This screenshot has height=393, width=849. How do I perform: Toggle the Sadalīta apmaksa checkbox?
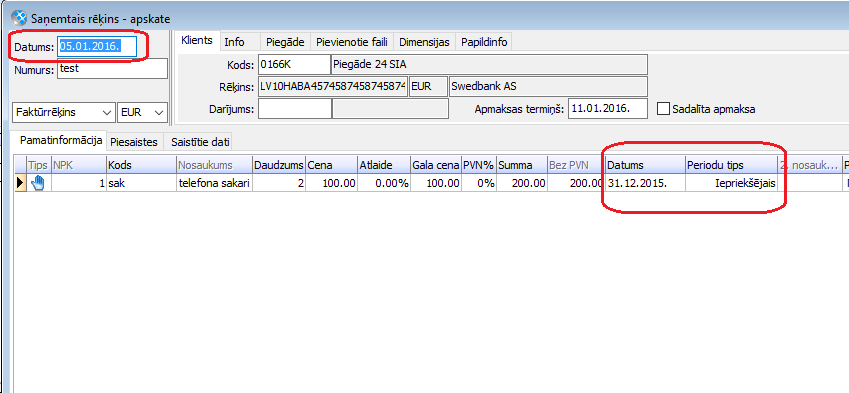coord(663,109)
